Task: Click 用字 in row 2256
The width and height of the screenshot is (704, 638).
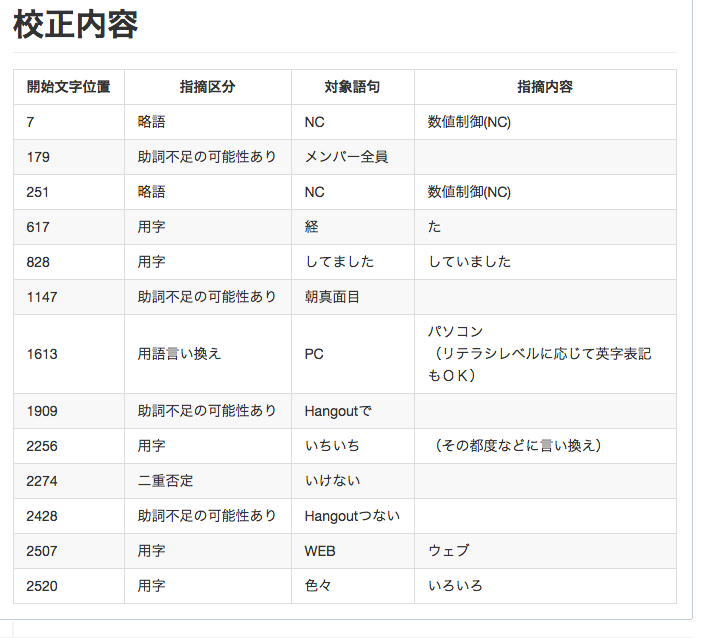Action: click(152, 446)
